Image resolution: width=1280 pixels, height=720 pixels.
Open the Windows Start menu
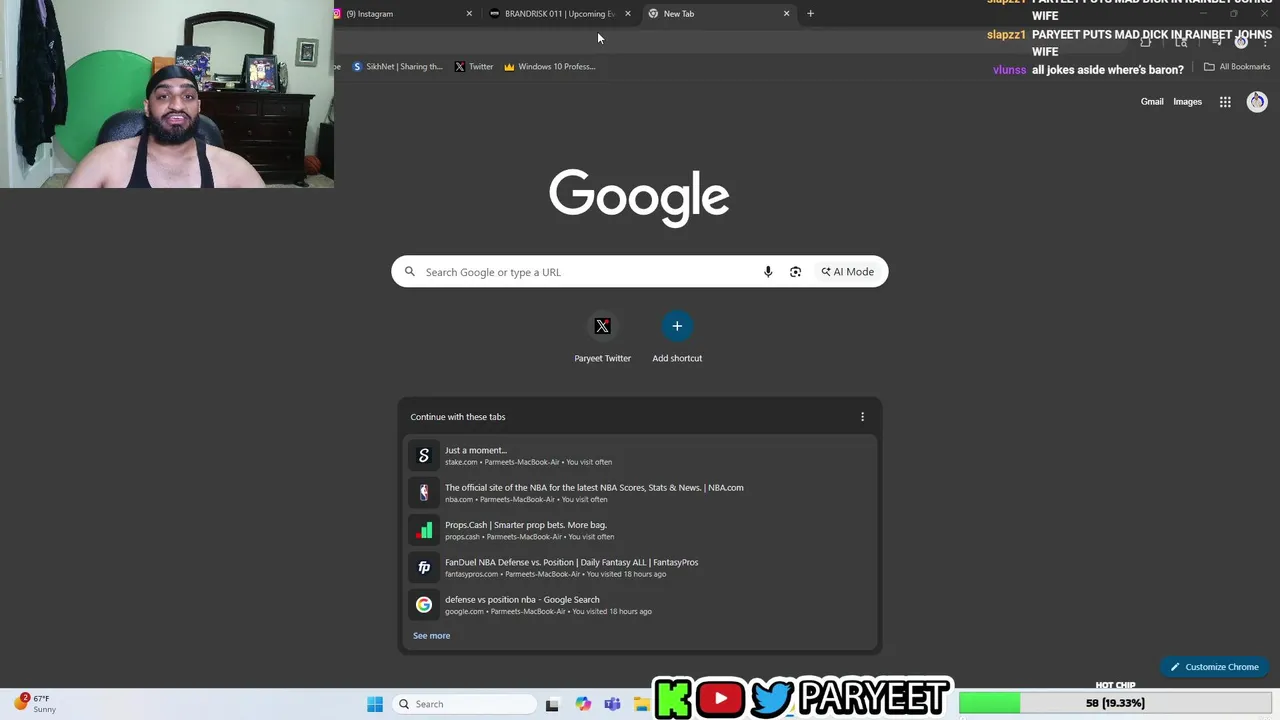coord(375,704)
